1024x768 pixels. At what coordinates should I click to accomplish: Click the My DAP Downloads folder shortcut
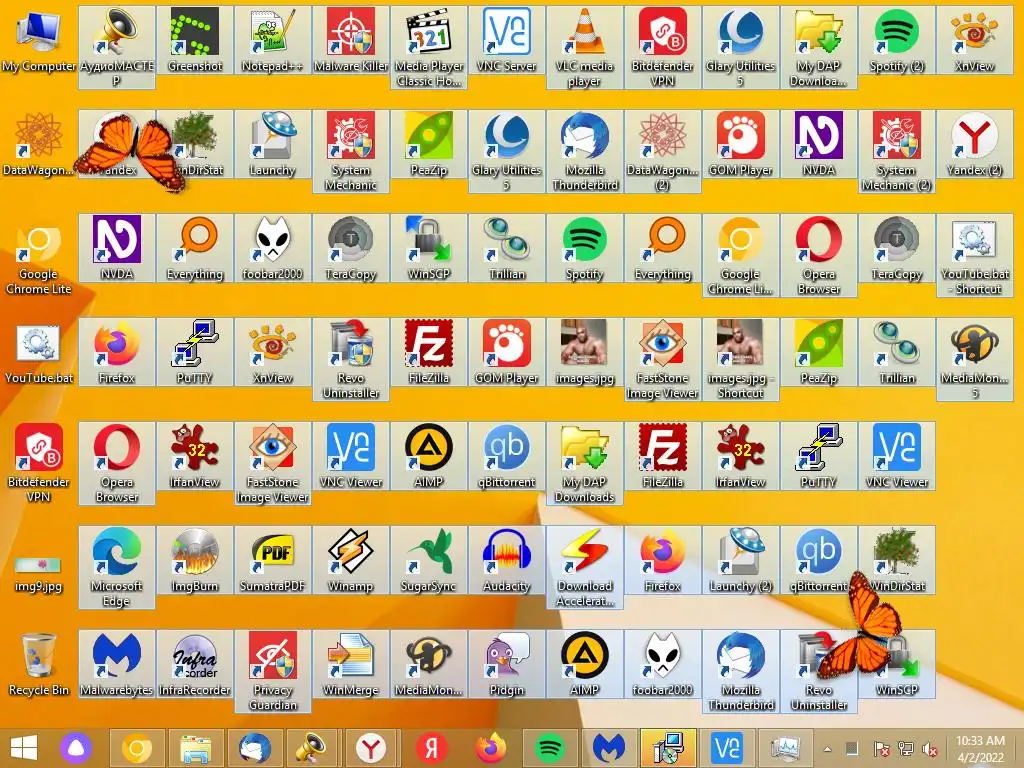pyautogui.click(x=584, y=464)
